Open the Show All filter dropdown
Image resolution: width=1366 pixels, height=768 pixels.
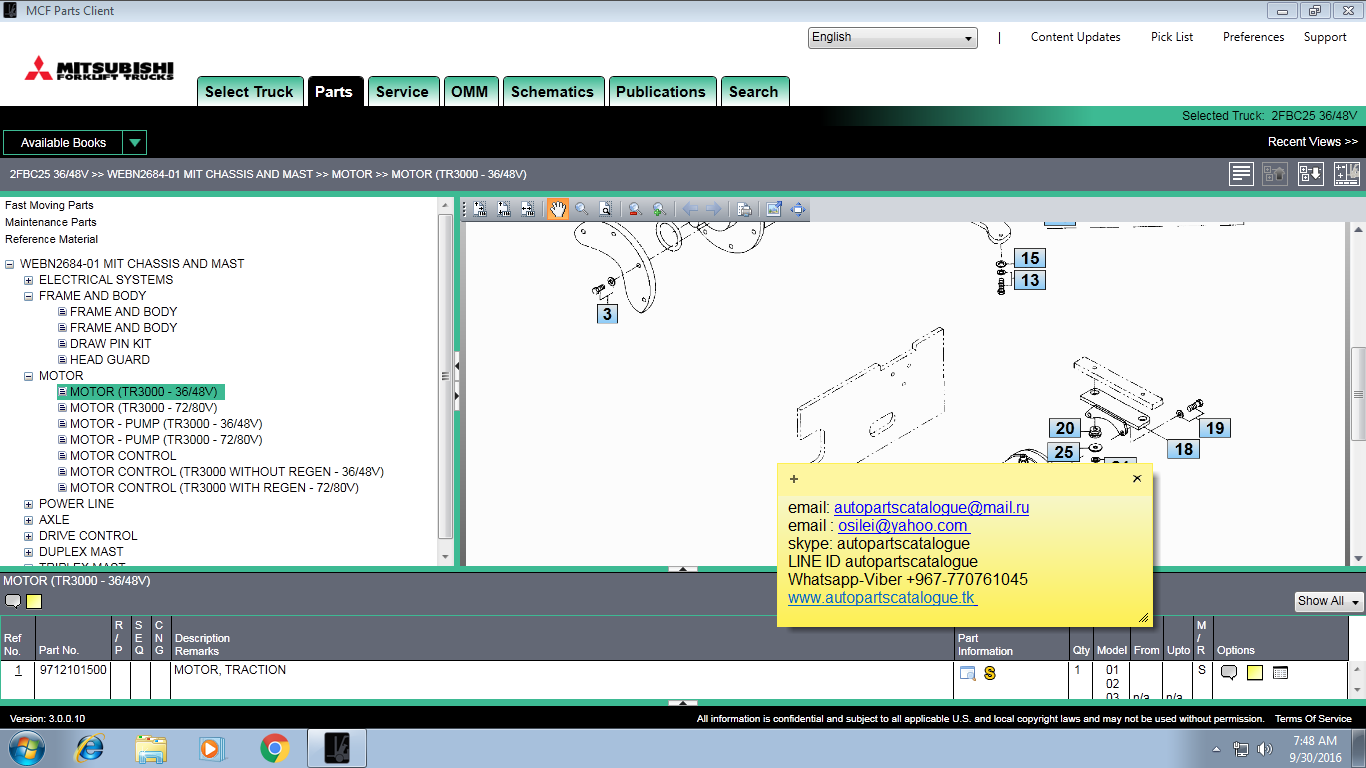coord(1329,601)
